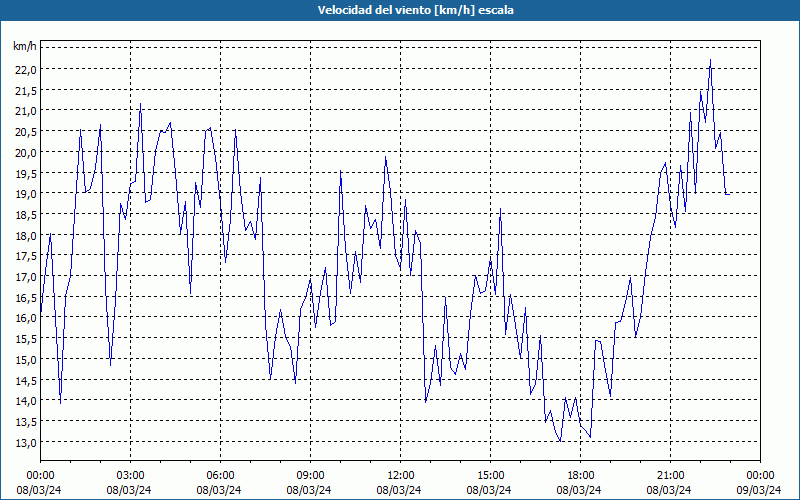Click the 16,5 y-axis label

pyautogui.click(x=26, y=297)
